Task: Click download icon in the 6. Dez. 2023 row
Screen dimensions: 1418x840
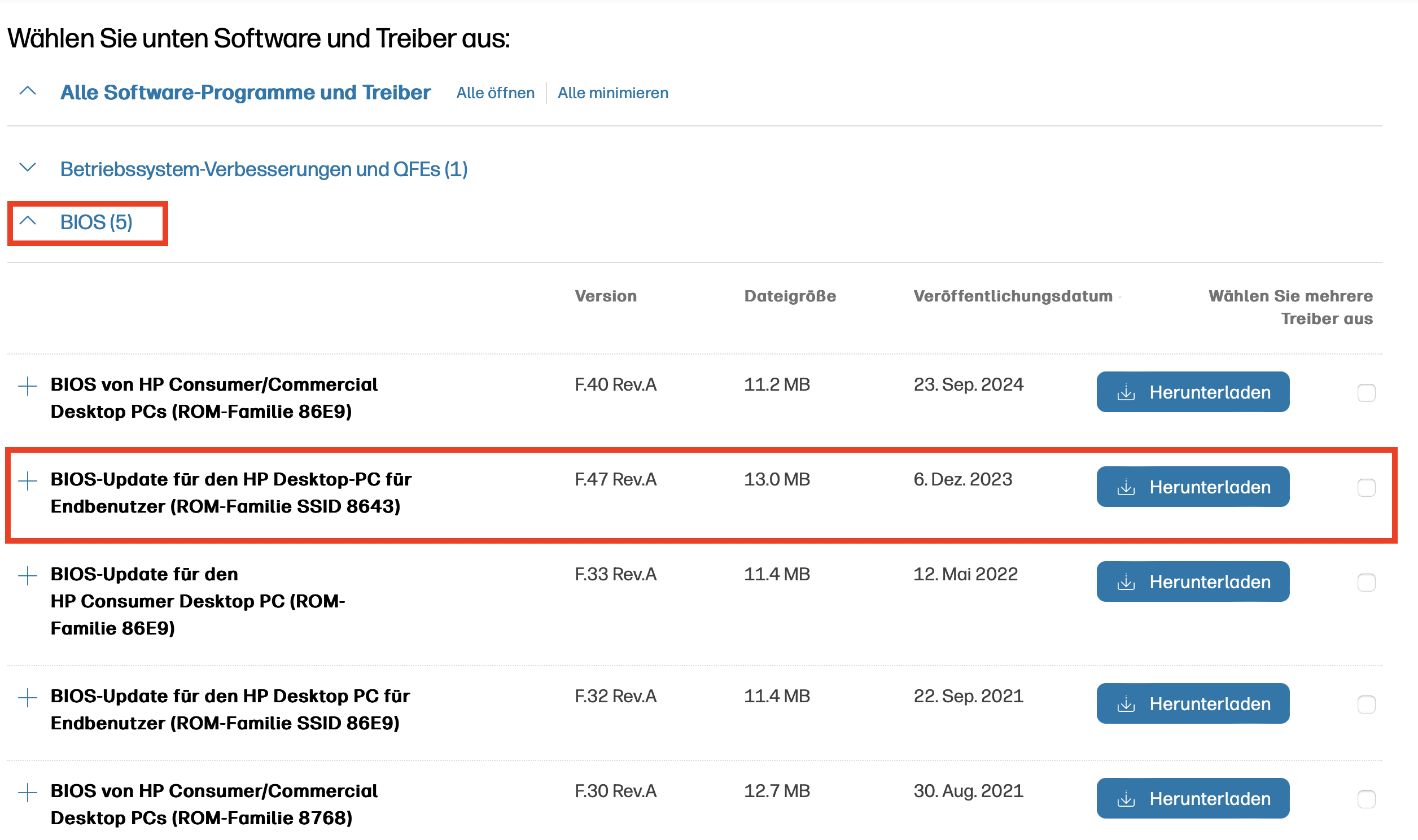Action: point(1126,487)
